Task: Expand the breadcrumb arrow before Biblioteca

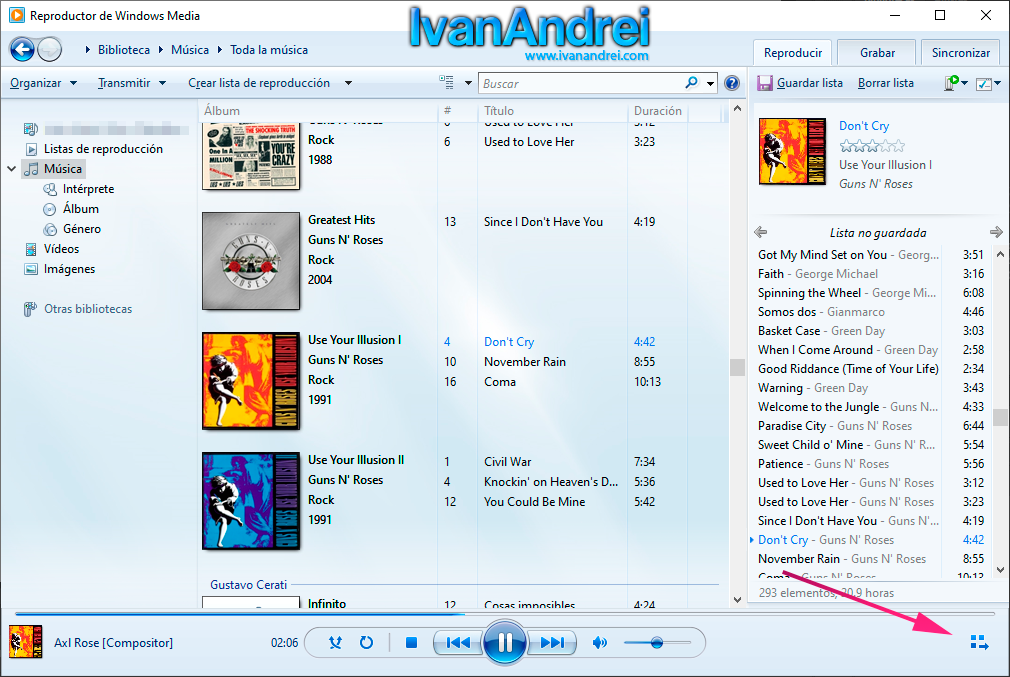Action: click(88, 50)
